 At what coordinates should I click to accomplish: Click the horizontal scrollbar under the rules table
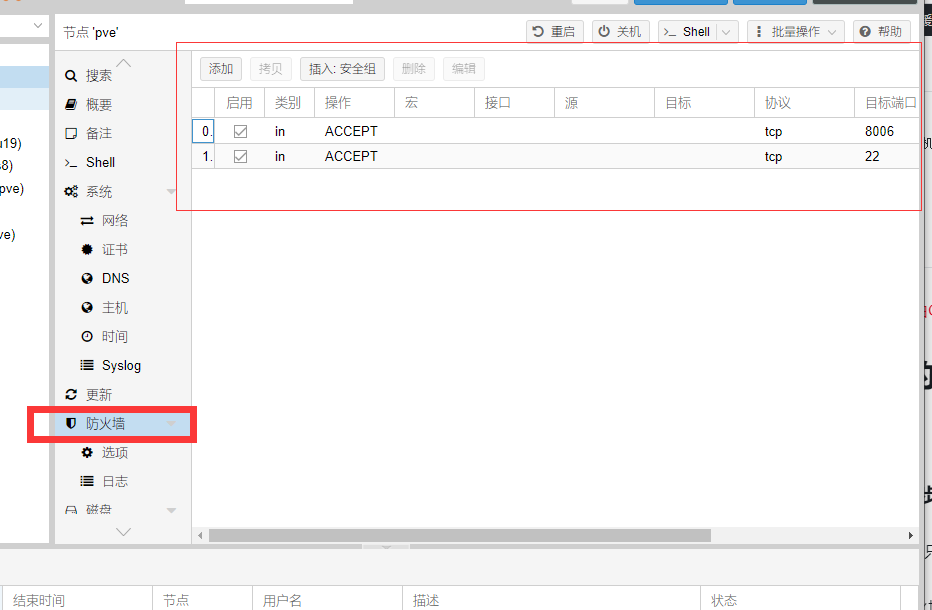pyautogui.click(x=460, y=536)
